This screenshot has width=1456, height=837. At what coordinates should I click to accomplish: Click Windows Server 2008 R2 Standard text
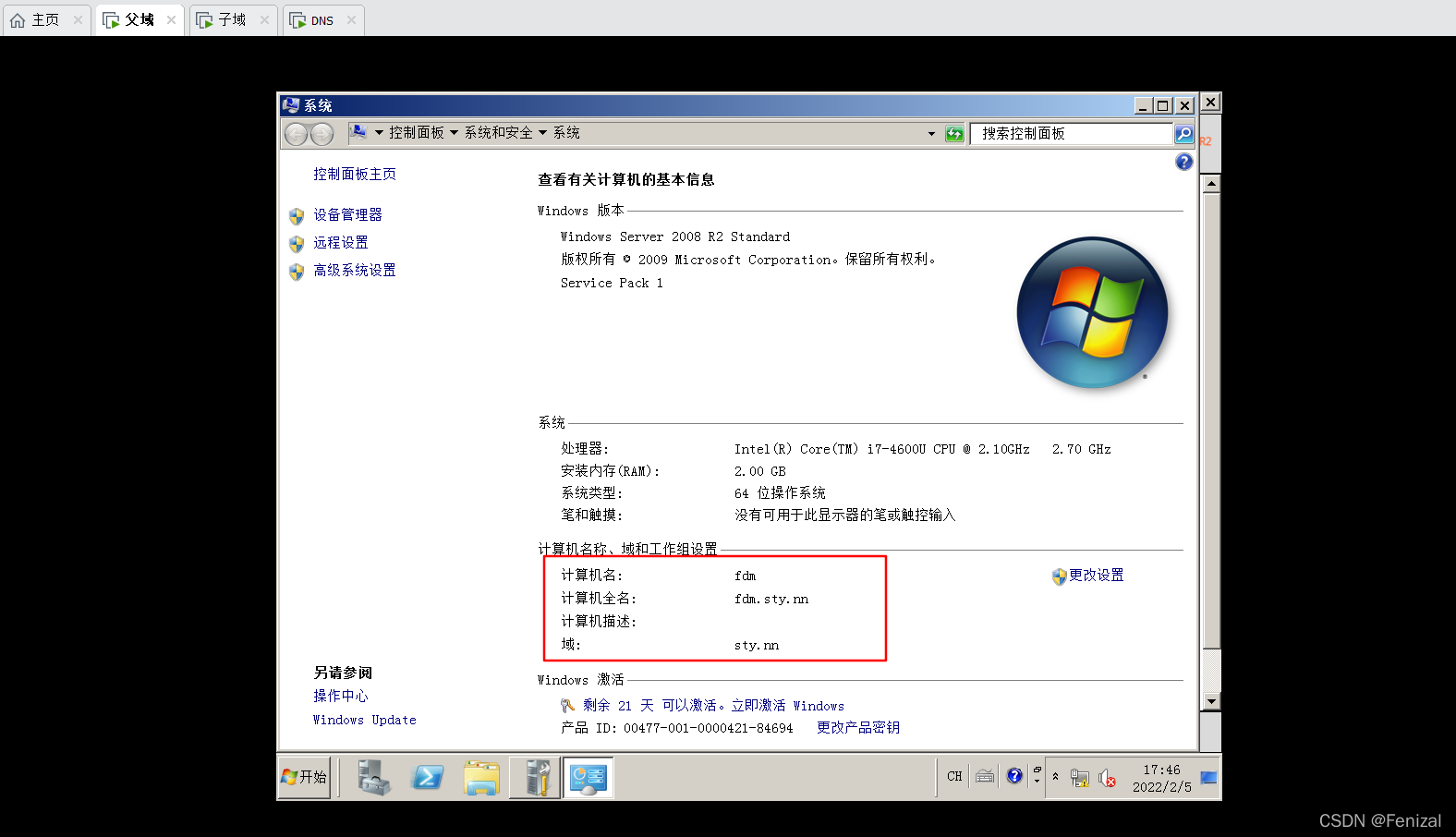[675, 237]
